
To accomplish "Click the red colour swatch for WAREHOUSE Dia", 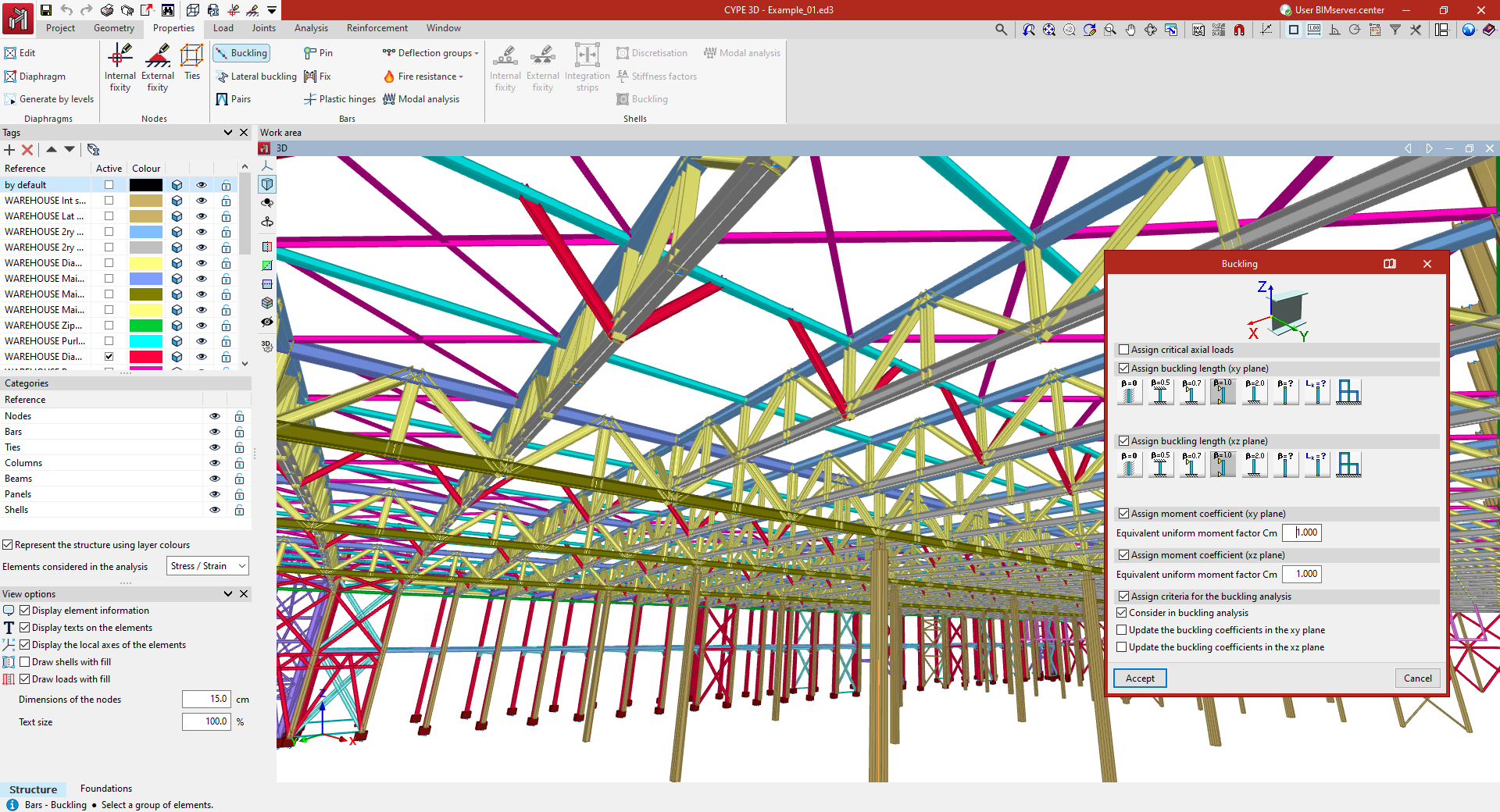I will [146, 357].
